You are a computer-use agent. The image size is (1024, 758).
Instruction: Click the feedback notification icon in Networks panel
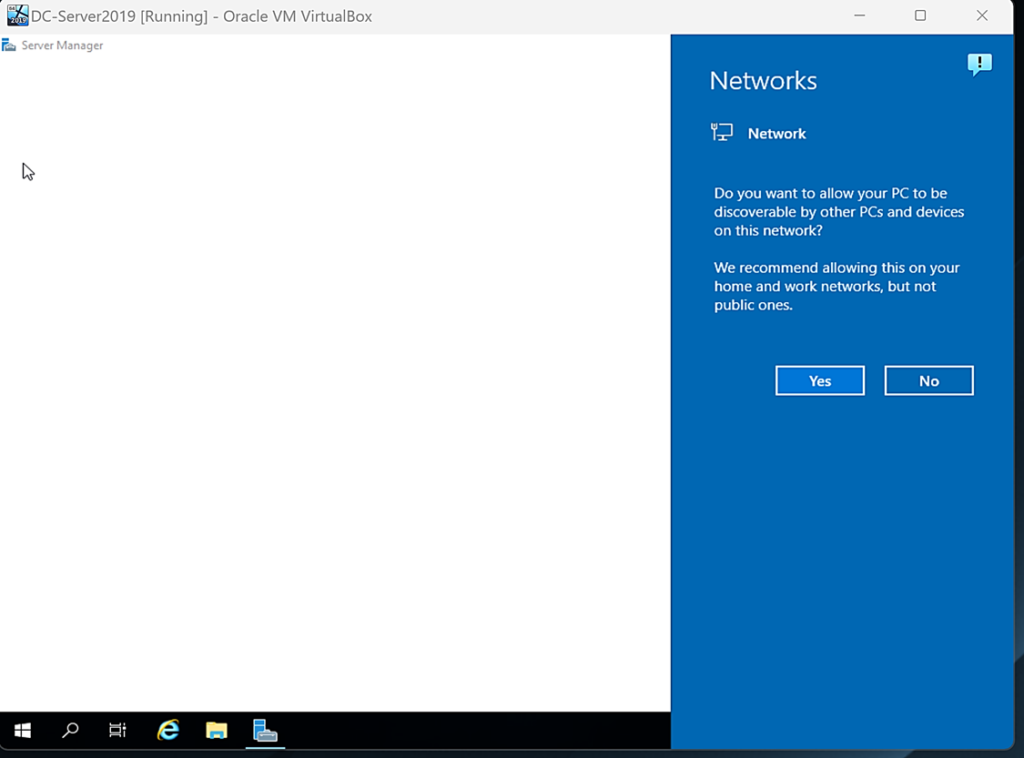pos(979,64)
